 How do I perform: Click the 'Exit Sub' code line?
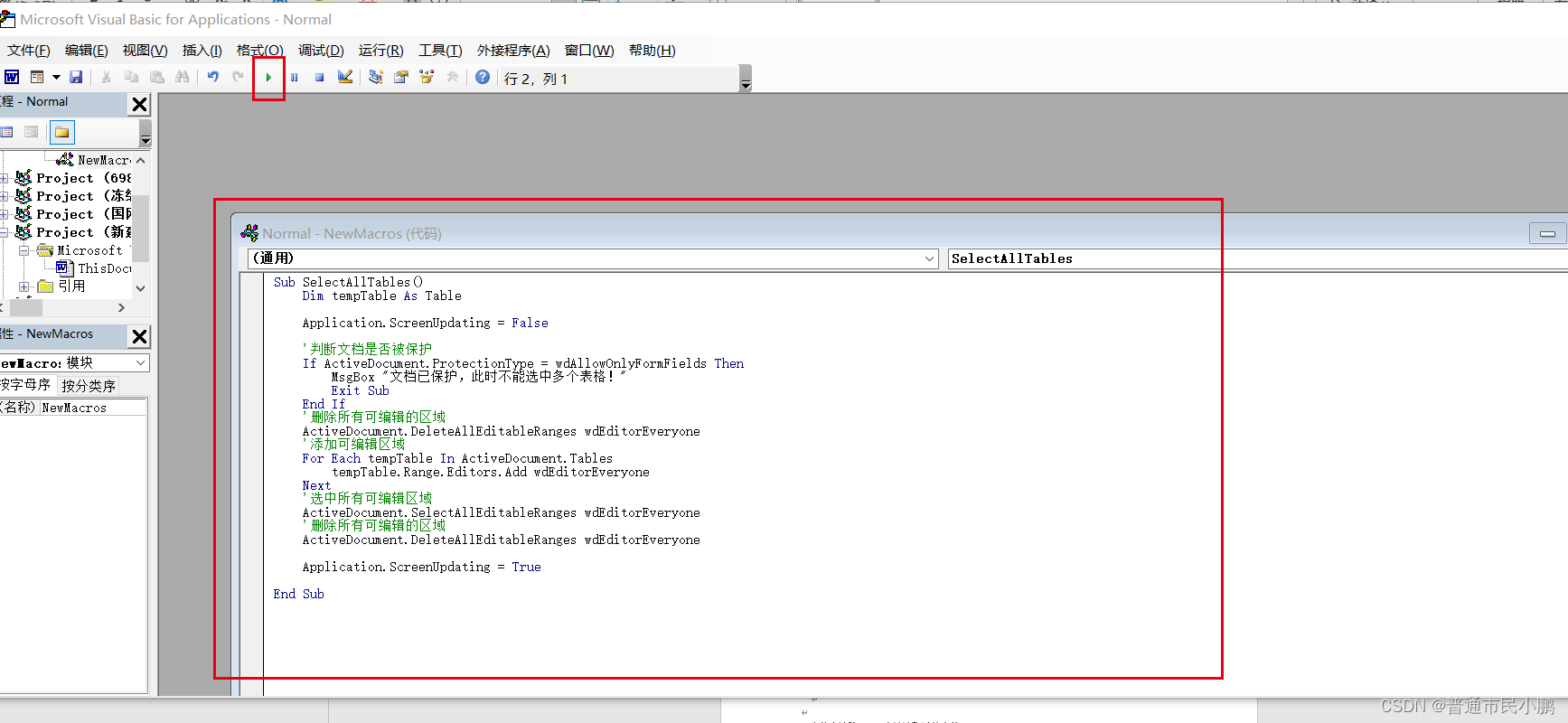pos(360,390)
